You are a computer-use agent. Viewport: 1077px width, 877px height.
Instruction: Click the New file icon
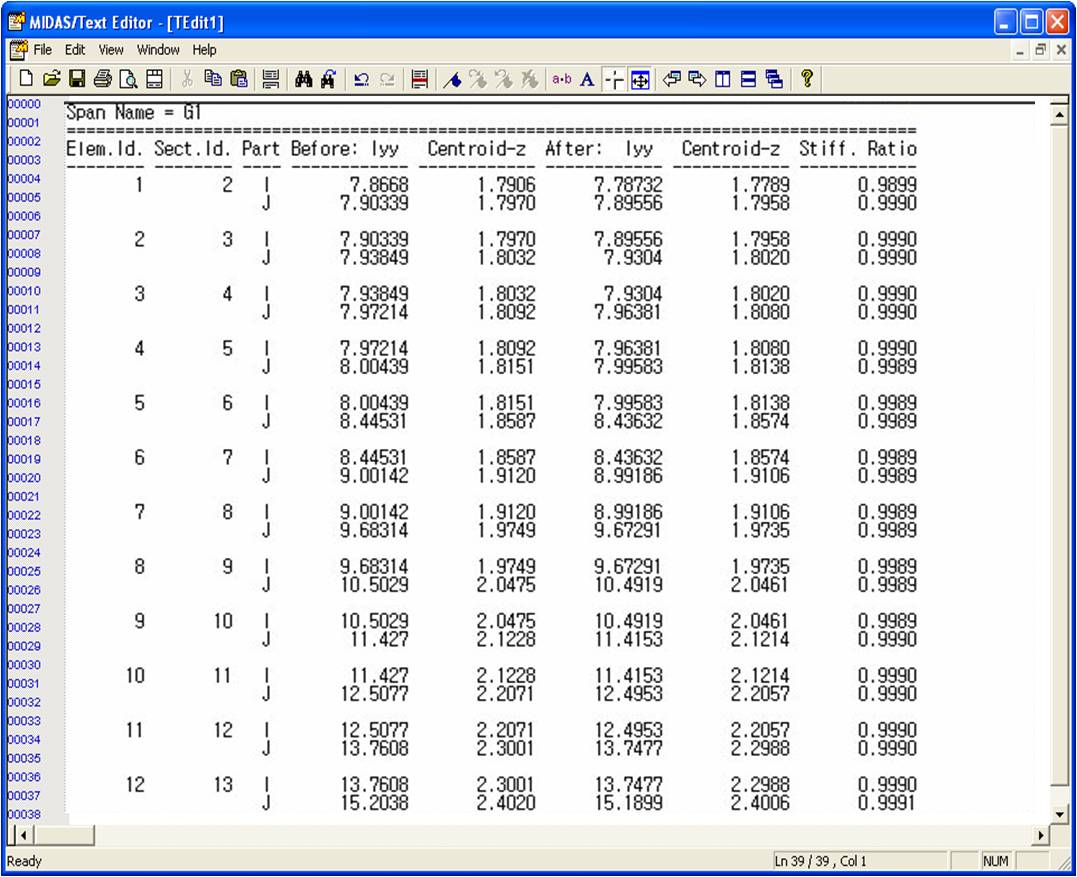pos(22,79)
